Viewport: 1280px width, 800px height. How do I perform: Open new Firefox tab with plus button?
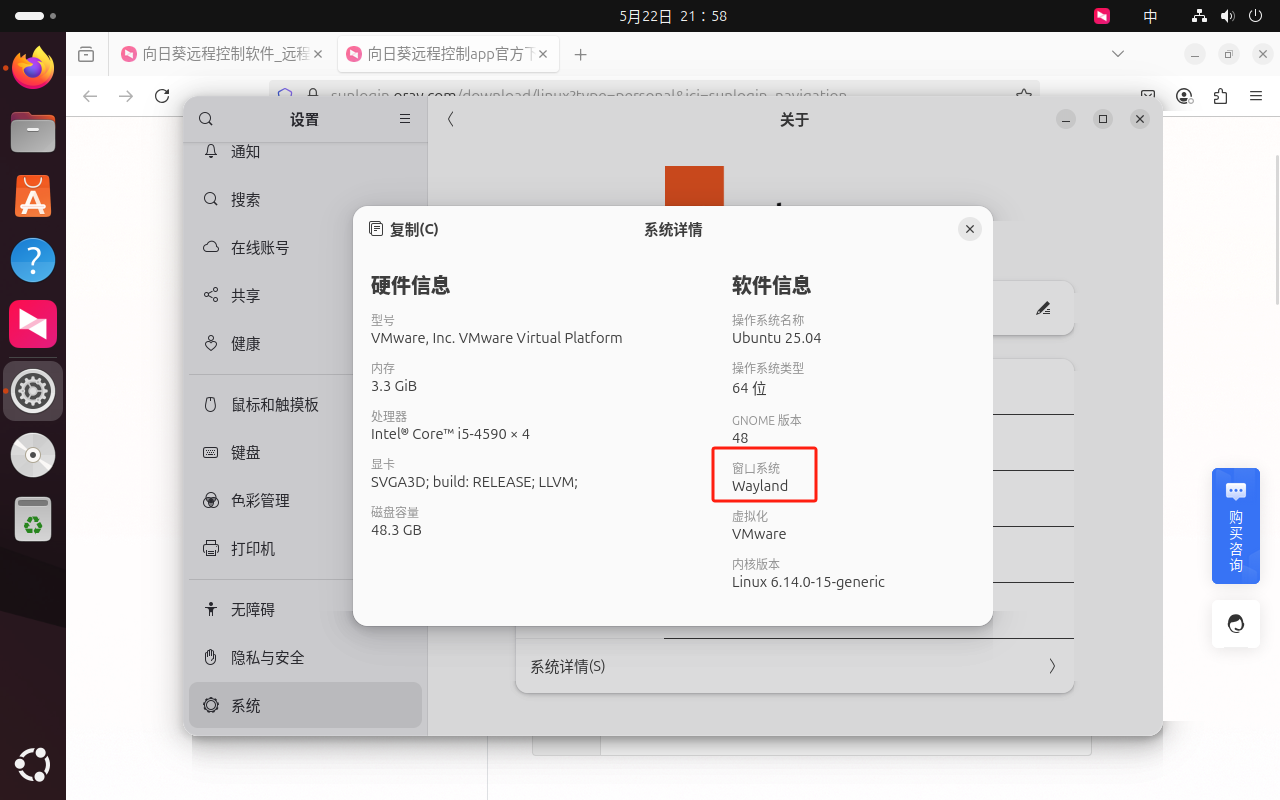tap(580, 54)
